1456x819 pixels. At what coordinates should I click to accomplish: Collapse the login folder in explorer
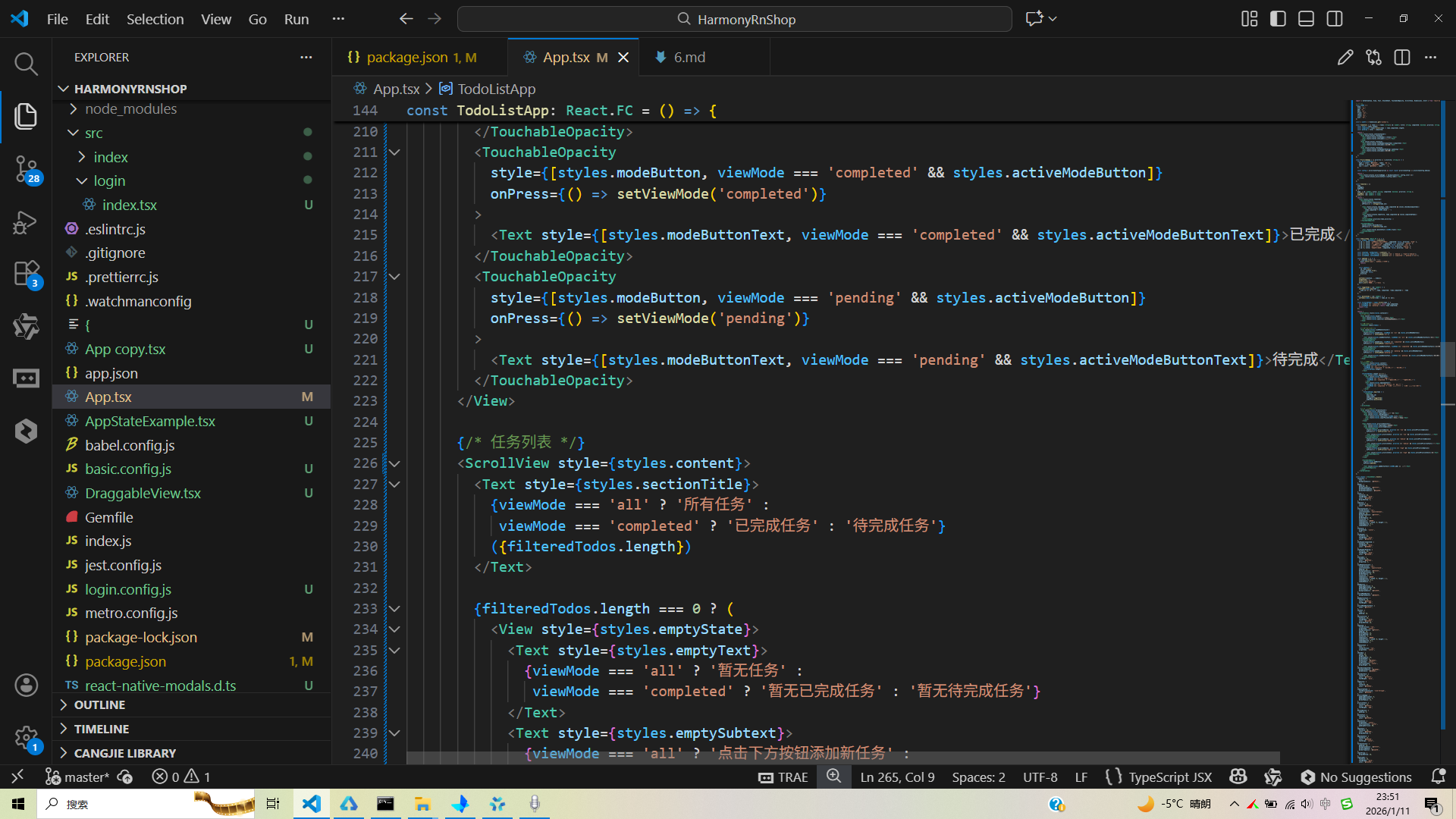point(109,181)
